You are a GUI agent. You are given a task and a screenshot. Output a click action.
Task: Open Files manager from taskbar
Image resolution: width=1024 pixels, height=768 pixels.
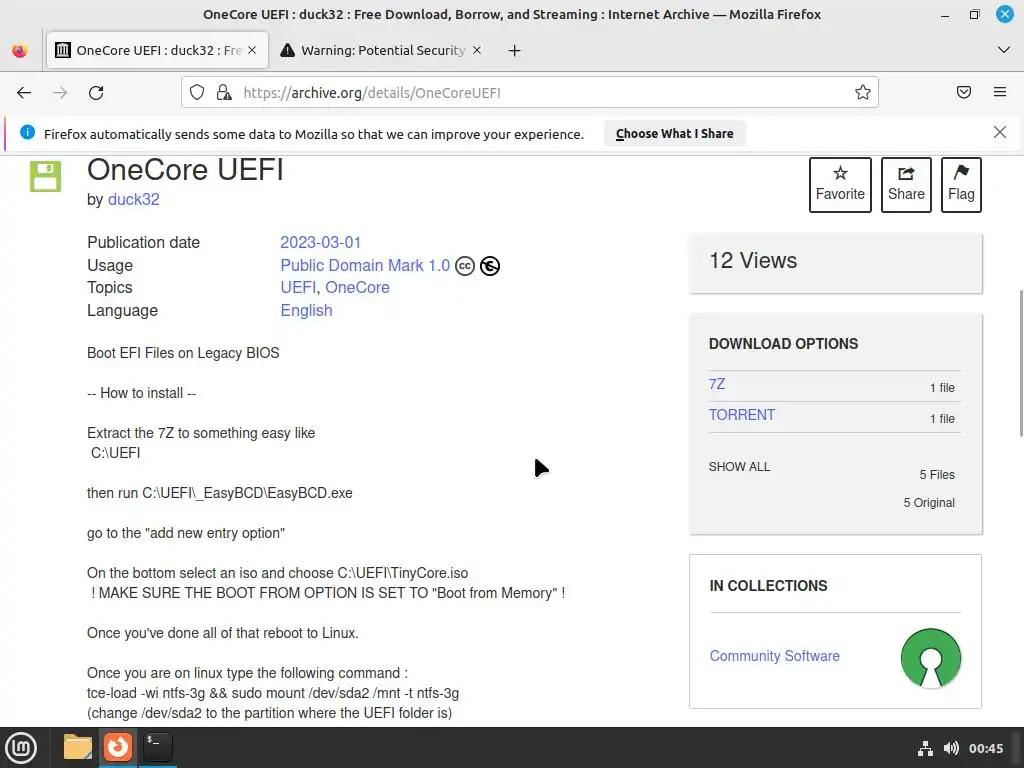(78, 747)
